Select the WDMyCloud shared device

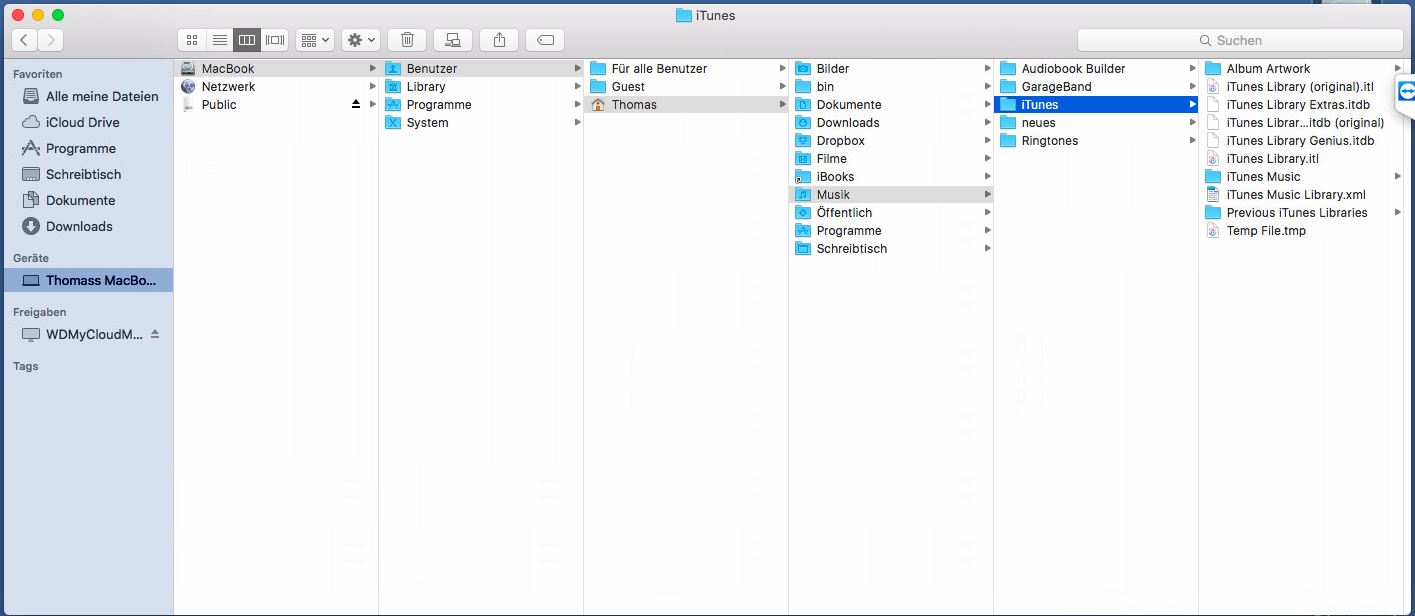point(87,334)
